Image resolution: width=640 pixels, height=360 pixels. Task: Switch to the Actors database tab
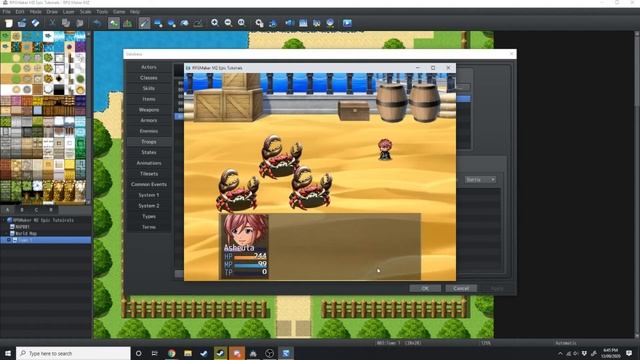point(149,67)
